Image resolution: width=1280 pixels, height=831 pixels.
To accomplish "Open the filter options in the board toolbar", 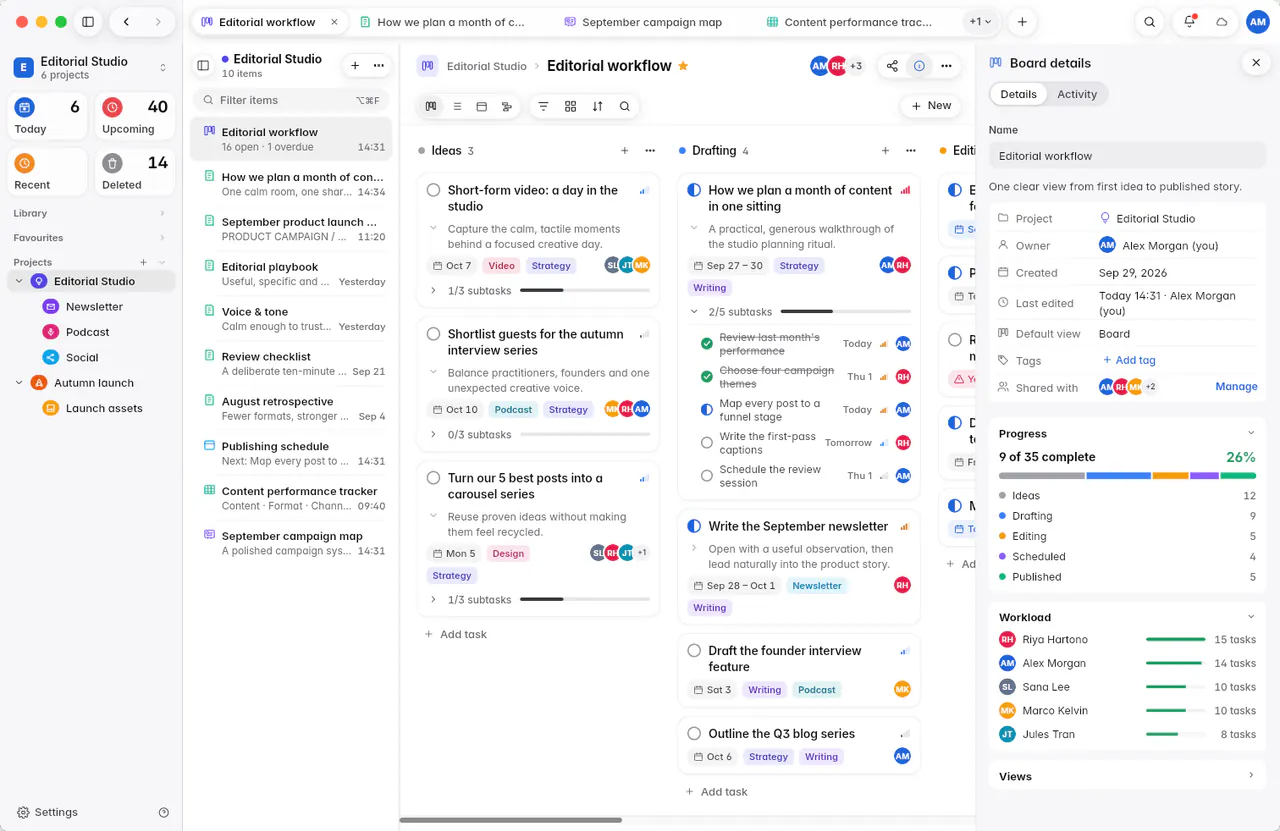I will (x=544, y=106).
